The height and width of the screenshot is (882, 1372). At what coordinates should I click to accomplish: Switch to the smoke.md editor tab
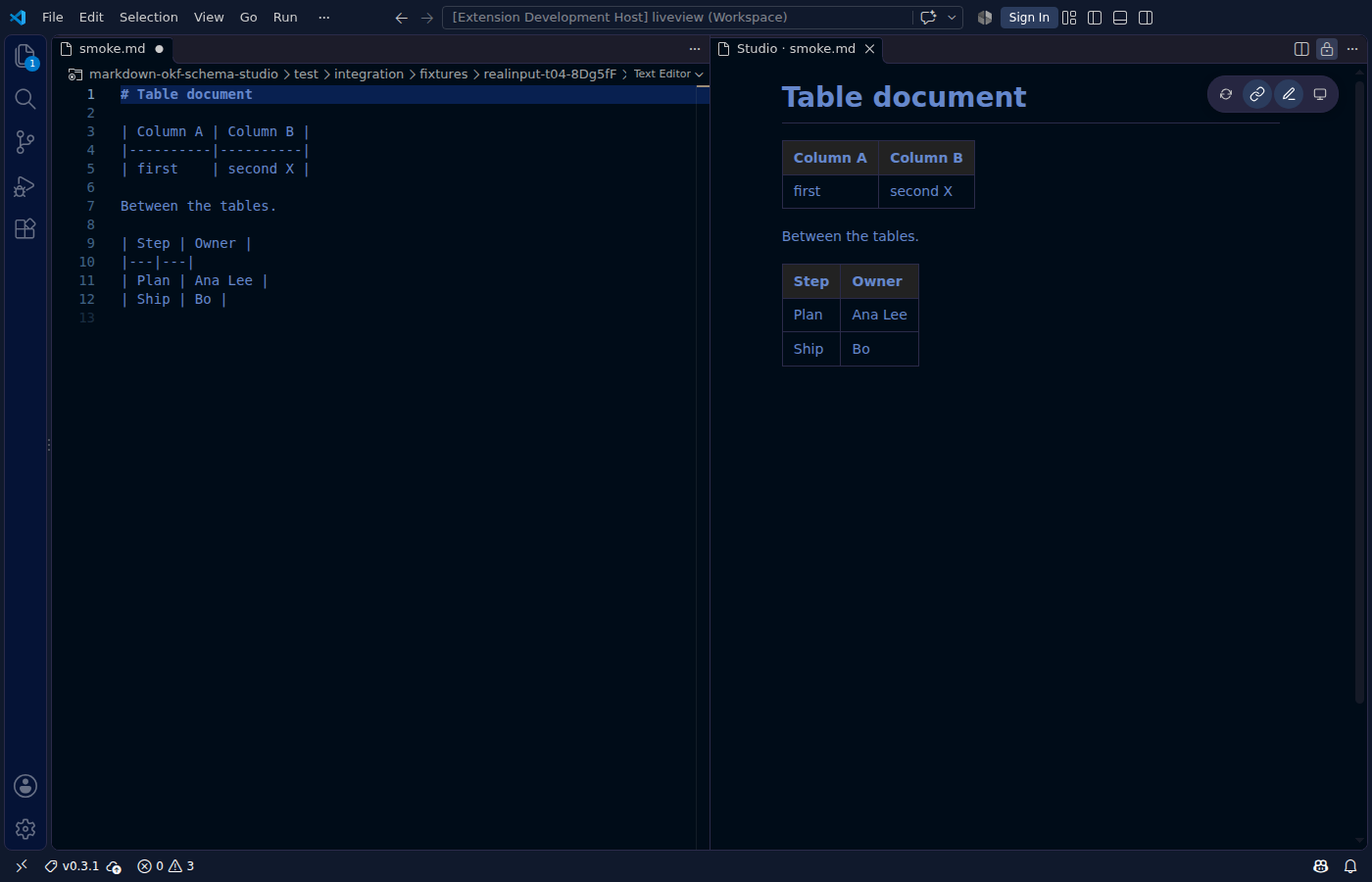click(x=112, y=49)
